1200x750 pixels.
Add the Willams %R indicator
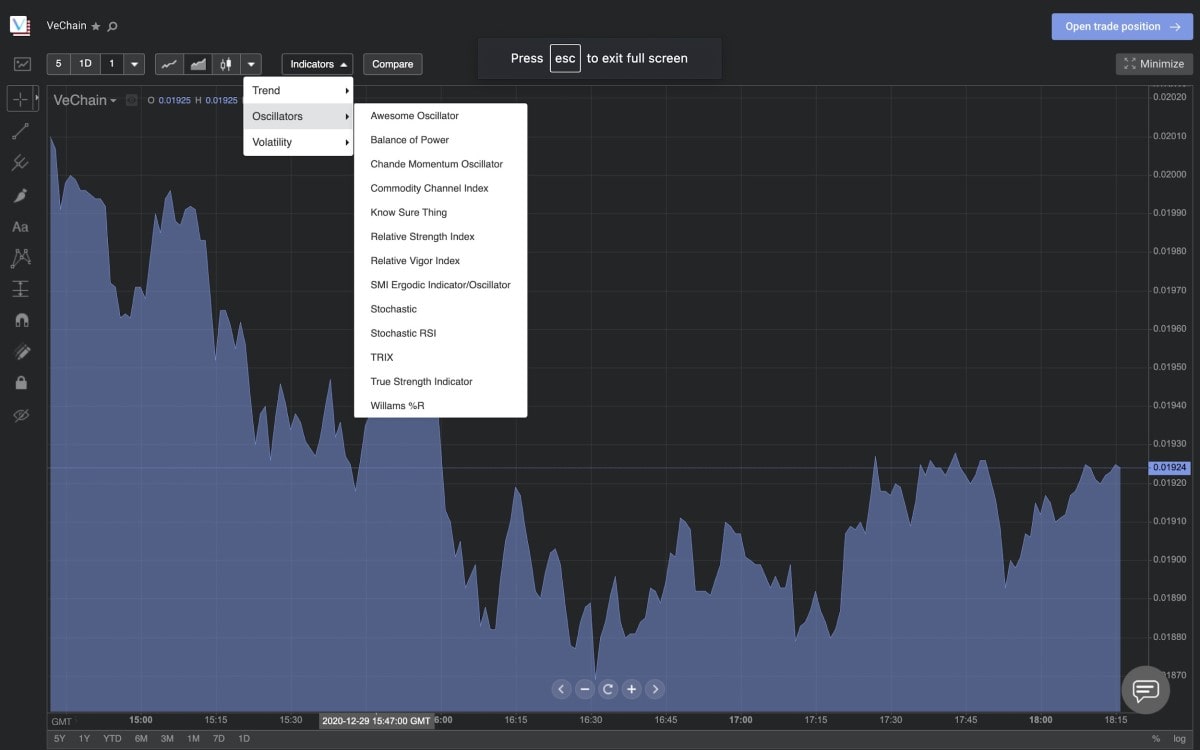[x=440, y=406]
